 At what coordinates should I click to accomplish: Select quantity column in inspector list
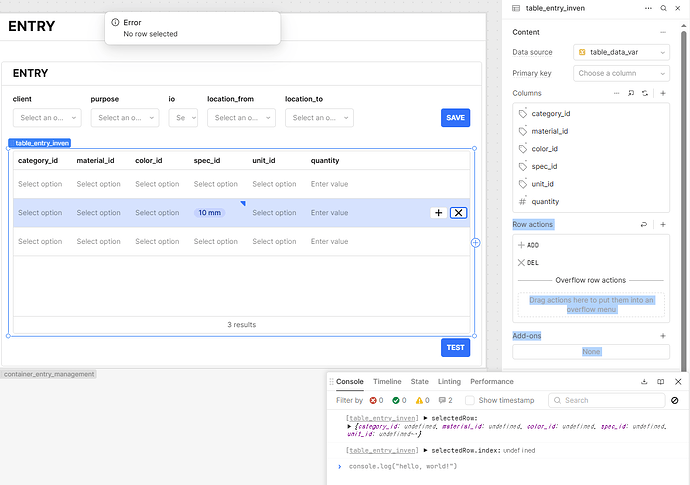click(591, 202)
